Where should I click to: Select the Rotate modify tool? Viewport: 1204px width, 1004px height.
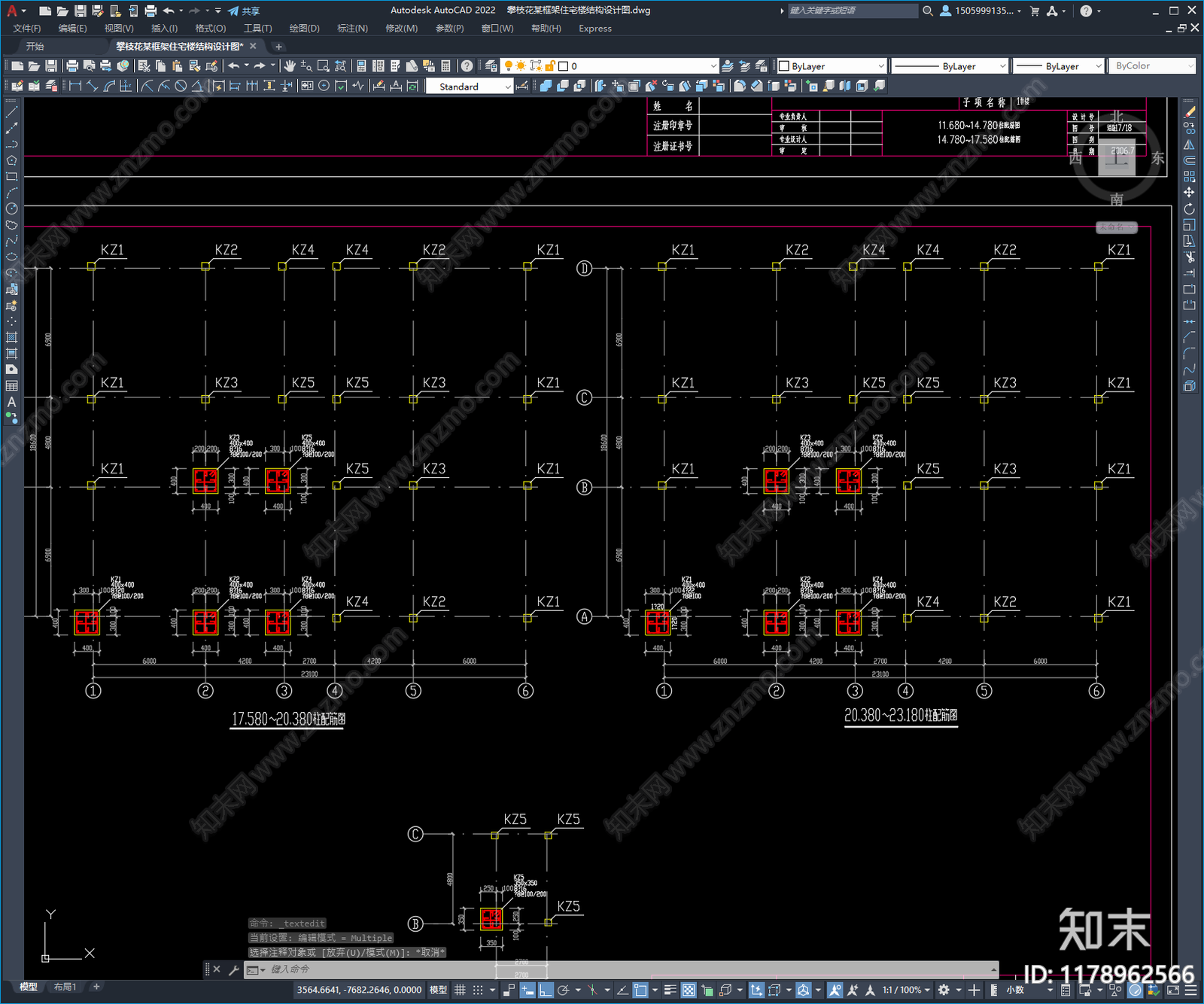[x=1189, y=208]
